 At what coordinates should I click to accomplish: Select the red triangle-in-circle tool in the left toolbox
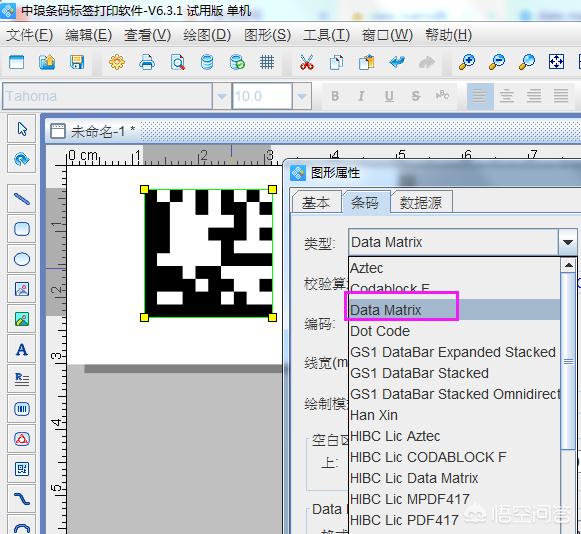(x=22, y=439)
